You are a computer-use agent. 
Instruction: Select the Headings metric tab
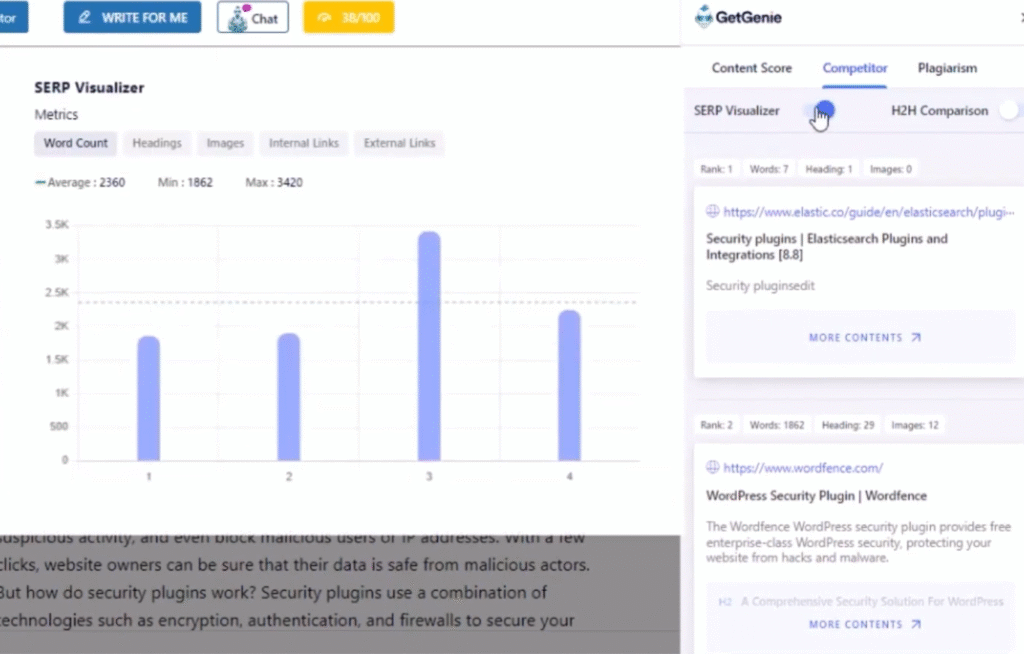[157, 143]
